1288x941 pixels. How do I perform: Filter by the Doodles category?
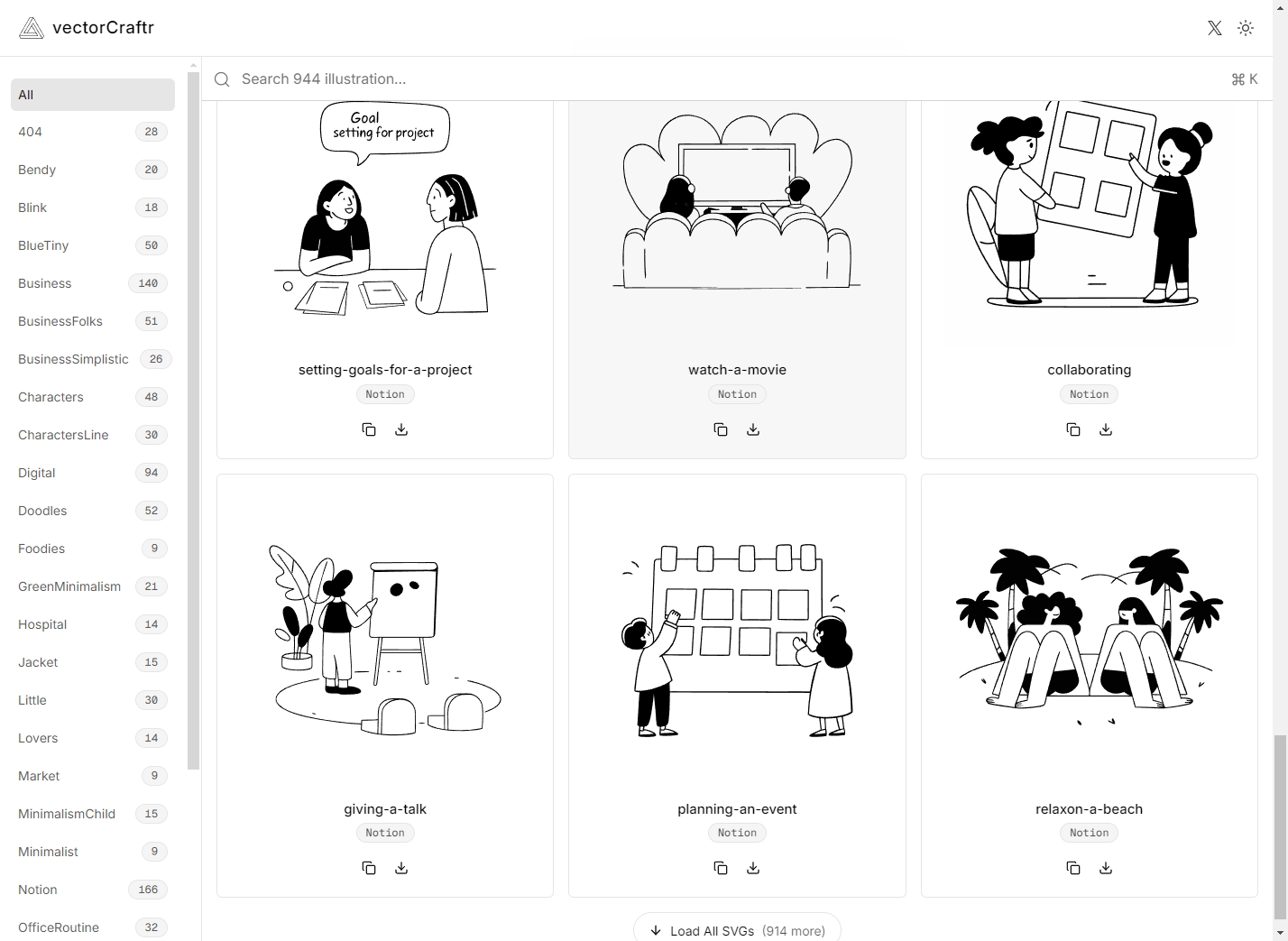[93, 511]
